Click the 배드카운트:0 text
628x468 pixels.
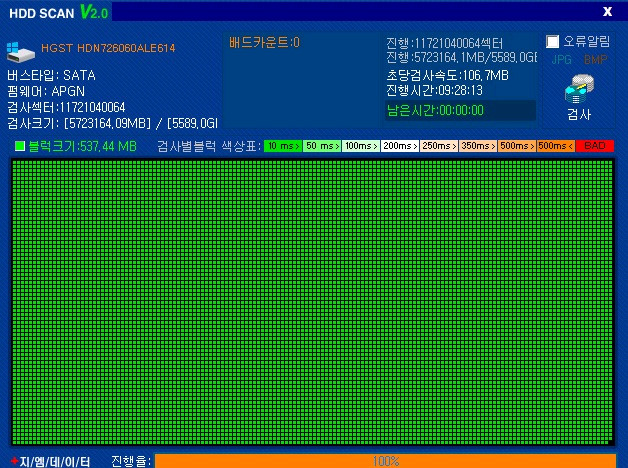264,42
